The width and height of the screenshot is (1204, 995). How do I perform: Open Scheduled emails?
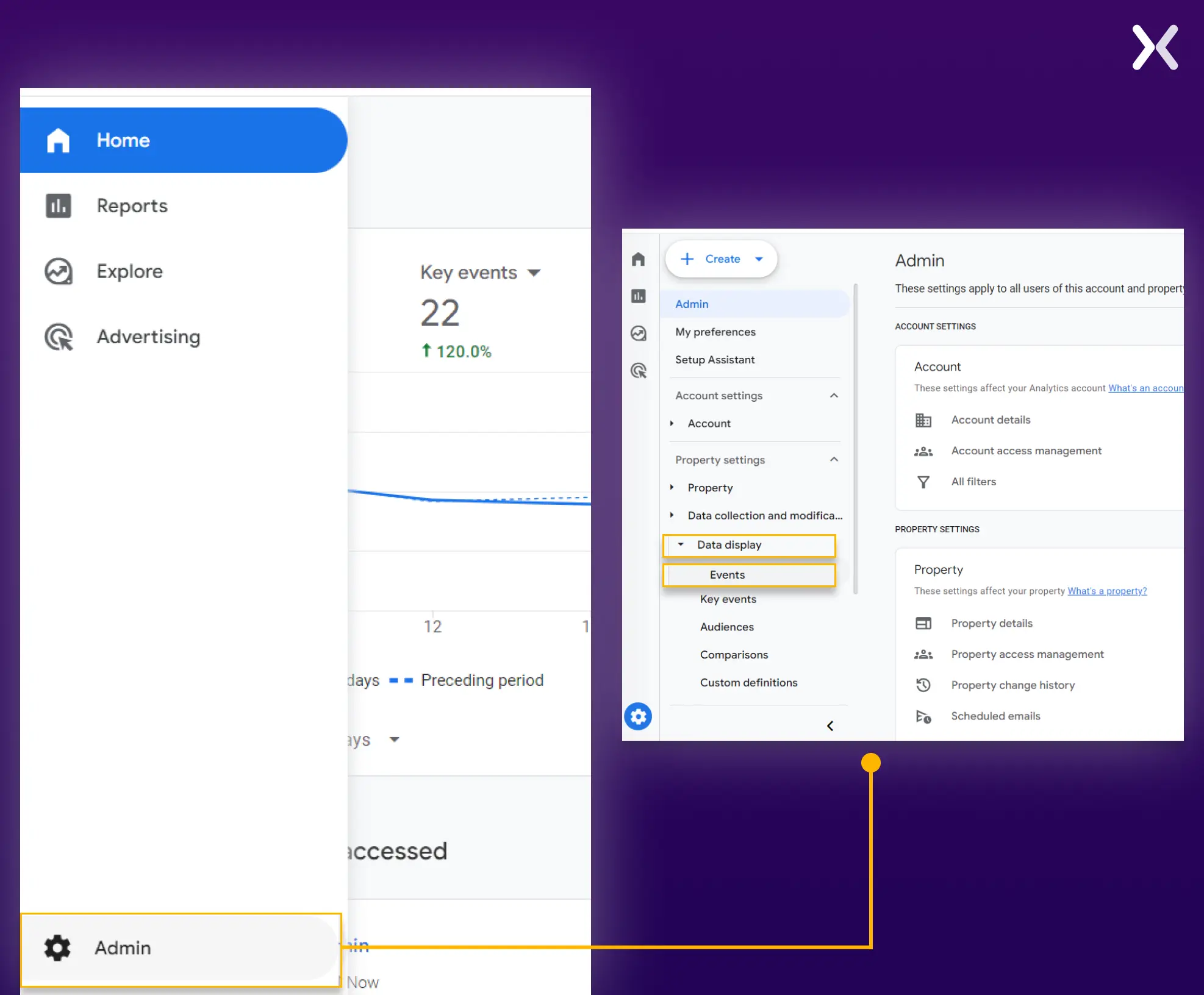pyautogui.click(x=995, y=716)
